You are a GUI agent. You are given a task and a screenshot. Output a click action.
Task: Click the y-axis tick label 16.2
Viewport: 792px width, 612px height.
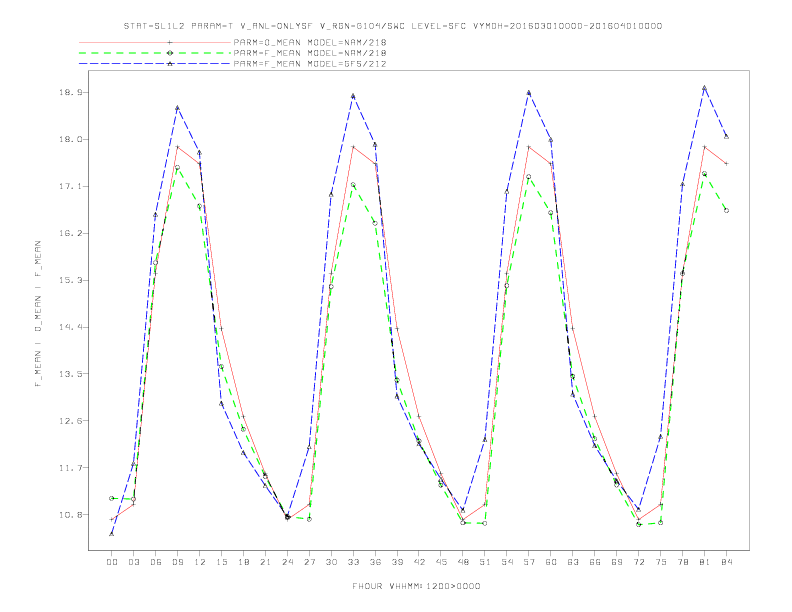tap(71, 233)
